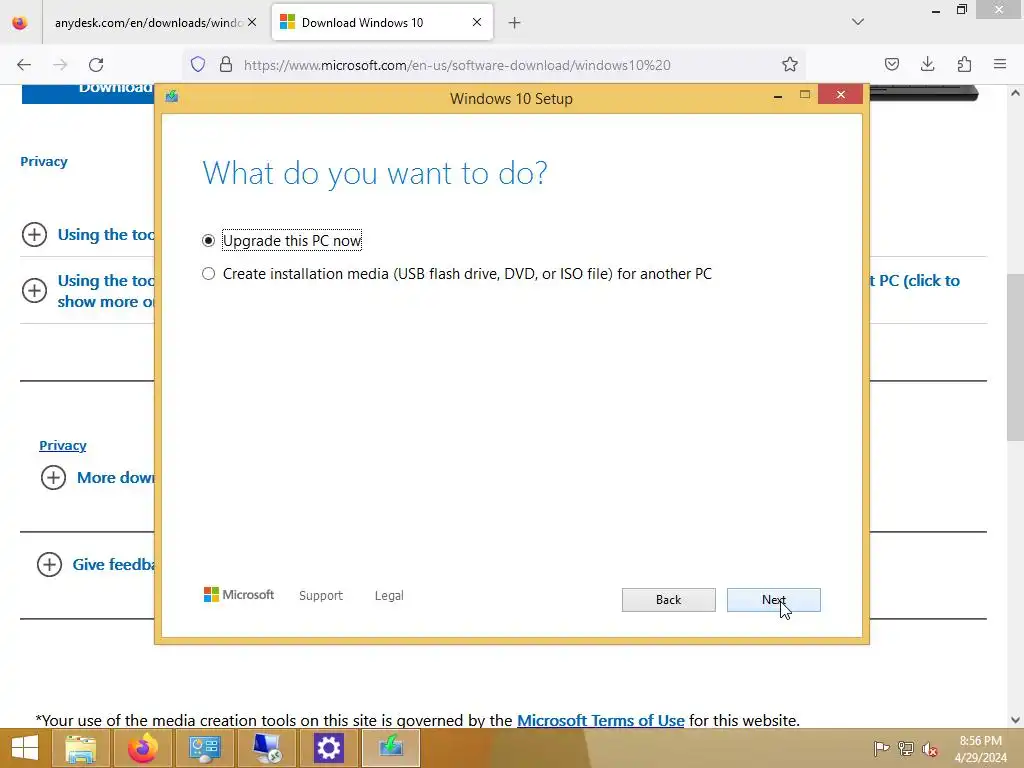Click the tracking protection shield icon
The height and width of the screenshot is (768, 1024).
[x=198, y=65]
